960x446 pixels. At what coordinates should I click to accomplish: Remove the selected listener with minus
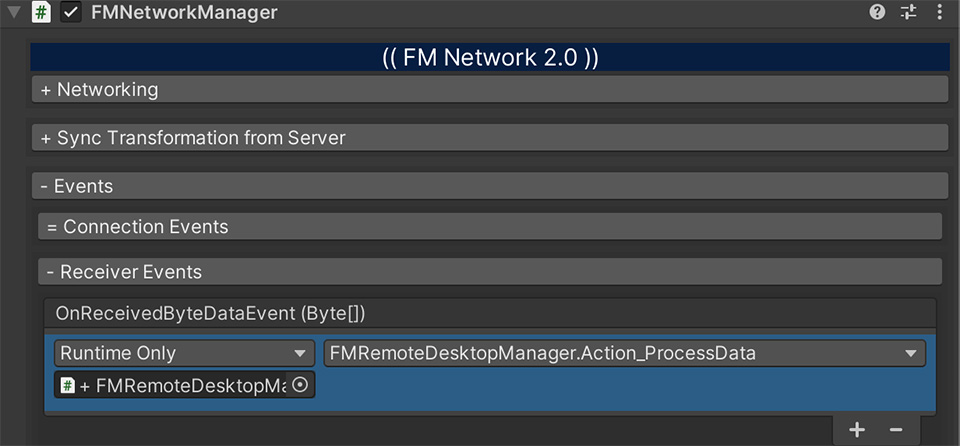pos(895,429)
